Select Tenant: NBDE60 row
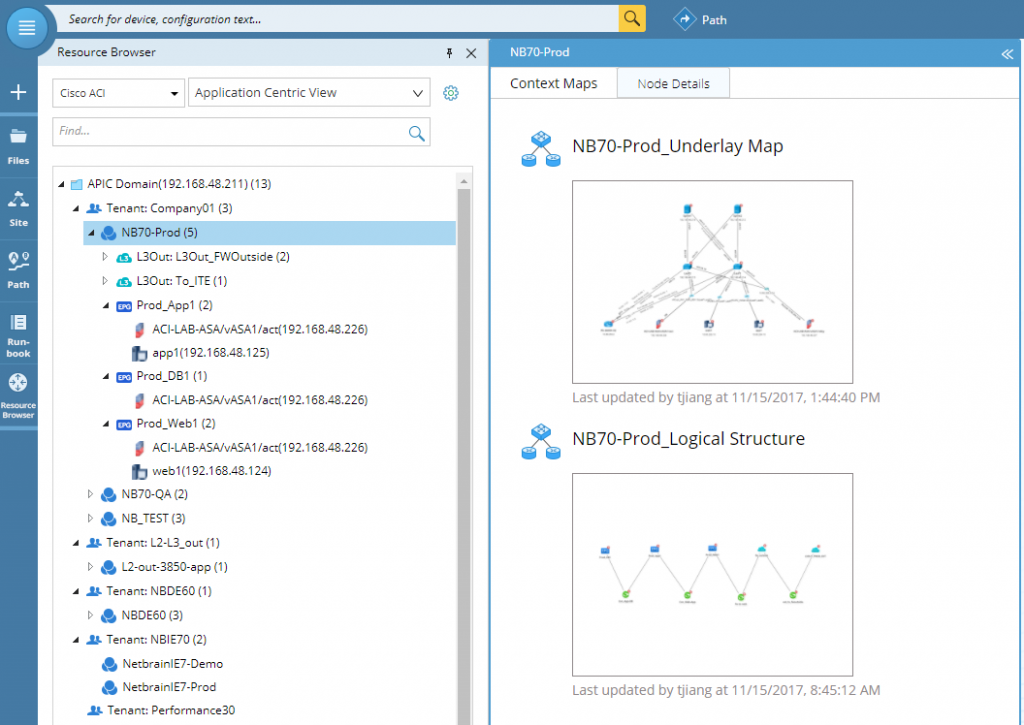This screenshot has width=1024, height=725. point(159,591)
